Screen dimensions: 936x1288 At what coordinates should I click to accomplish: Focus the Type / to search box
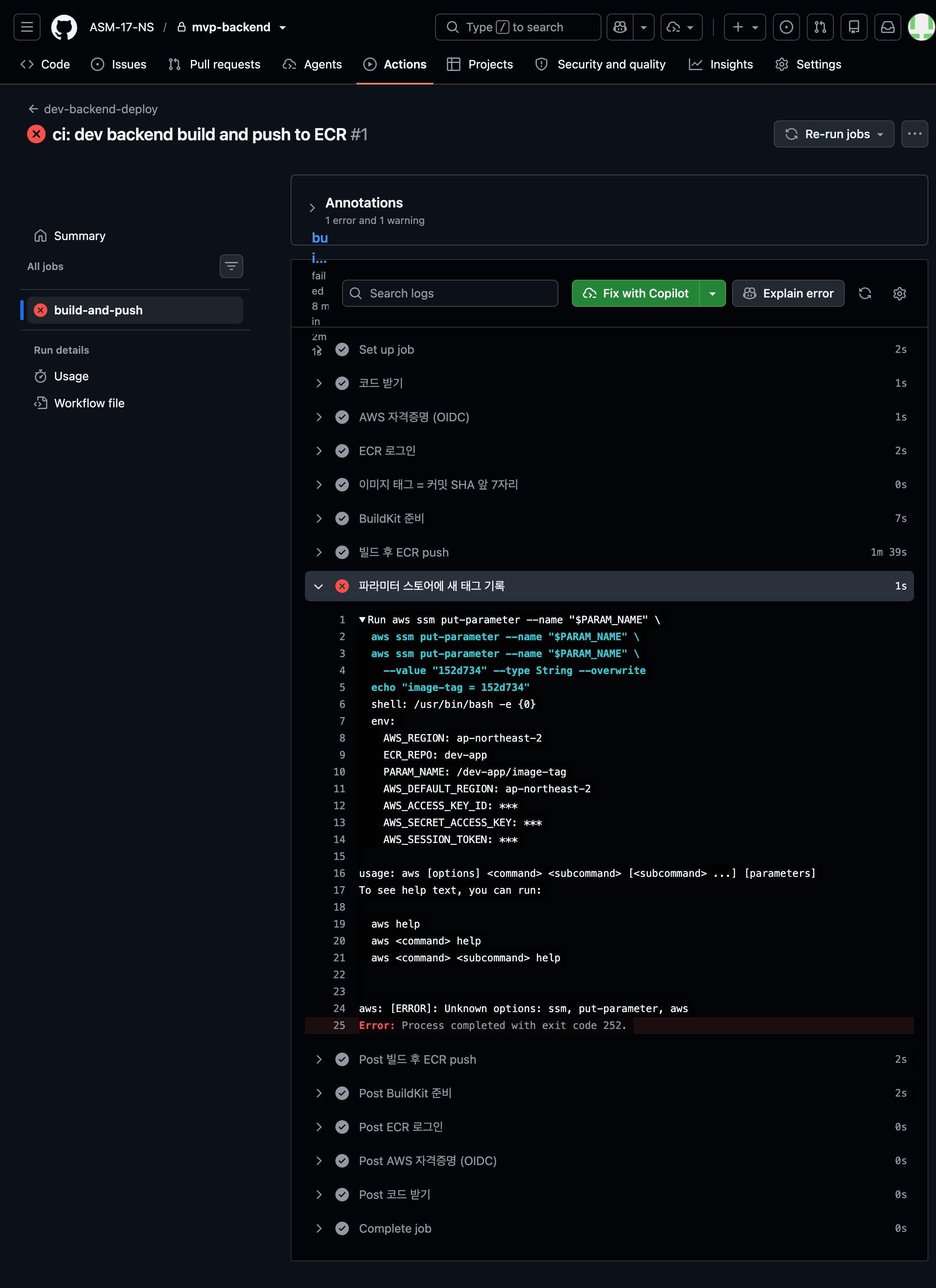coord(518,27)
